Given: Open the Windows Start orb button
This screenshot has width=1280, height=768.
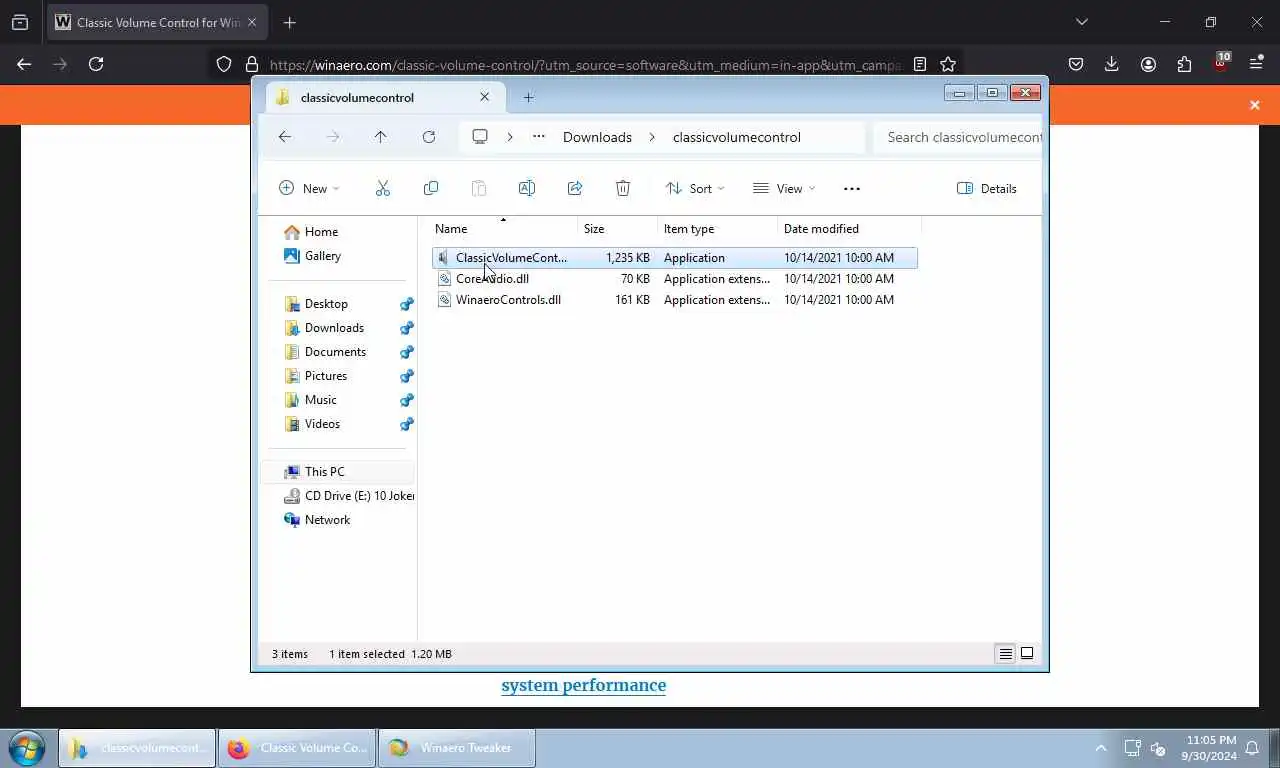Looking at the screenshot, I should (27, 748).
